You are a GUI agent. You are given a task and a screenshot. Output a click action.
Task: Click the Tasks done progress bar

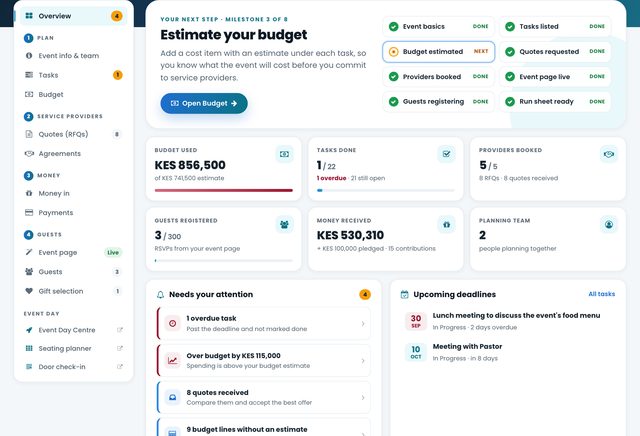(x=386, y=190)
